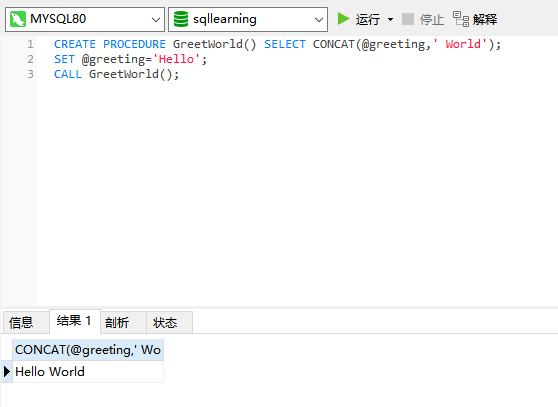The width and height of the screenshot is (558, 407).
Task: Click the CONCAT(@greeting result column header
Action: coord(88,350)
